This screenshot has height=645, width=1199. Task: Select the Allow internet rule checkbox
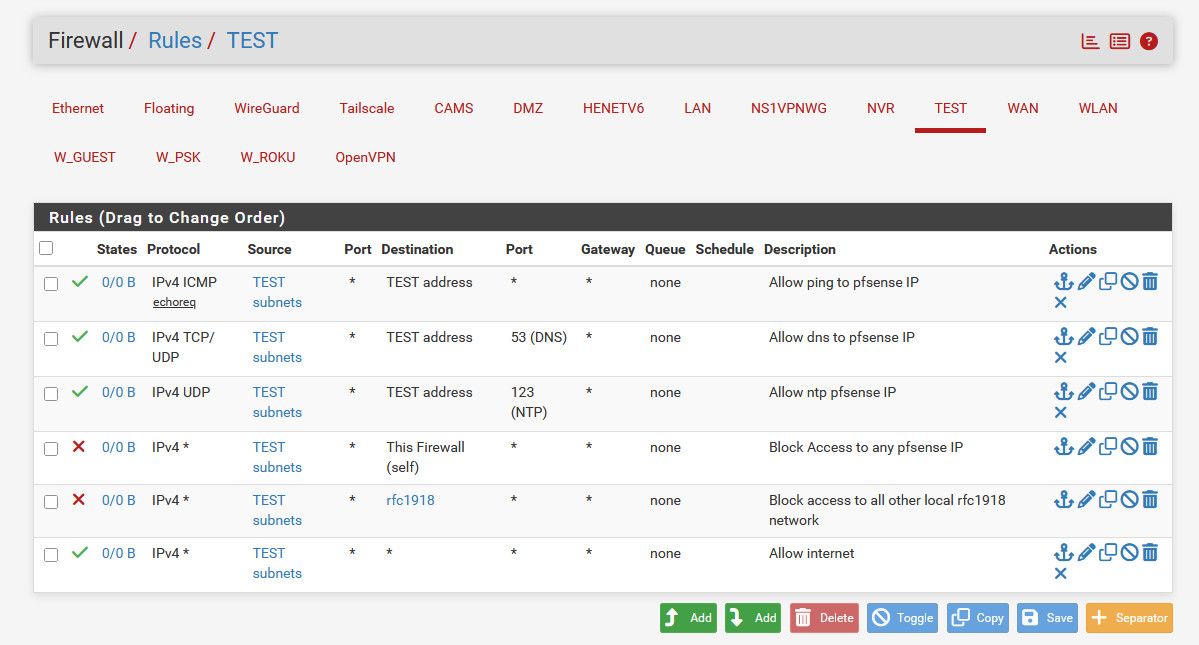(x=51, y=555)
